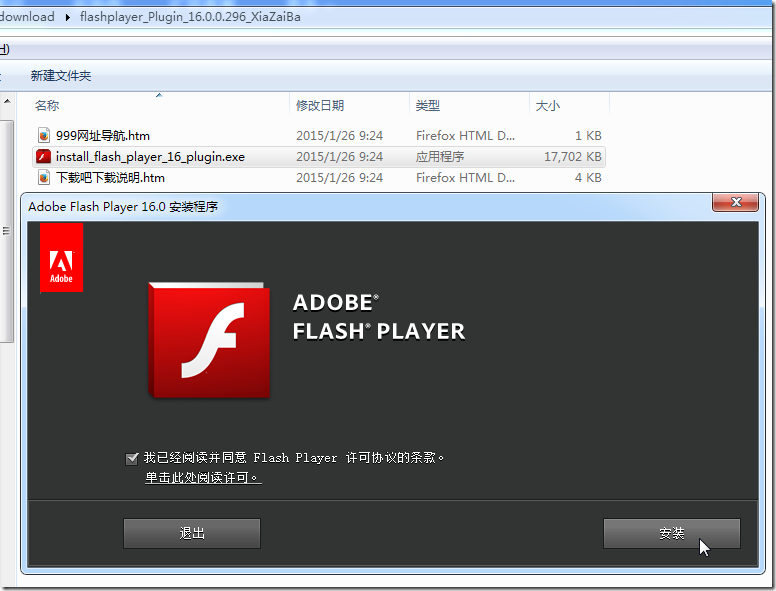This screenshot has width=776, height=591.
Task: Select the file install_flash_player_16_plugin.exe
Action: tap(150, 156)
